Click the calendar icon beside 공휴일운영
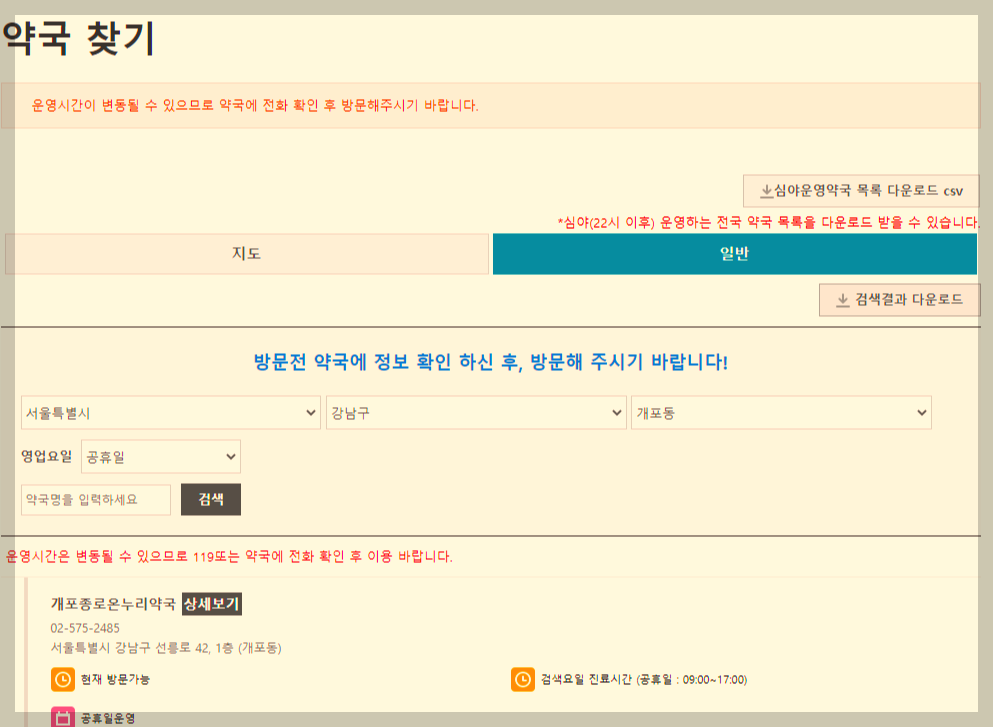This screenshot has width=993, height=727. tap(63, 718)
